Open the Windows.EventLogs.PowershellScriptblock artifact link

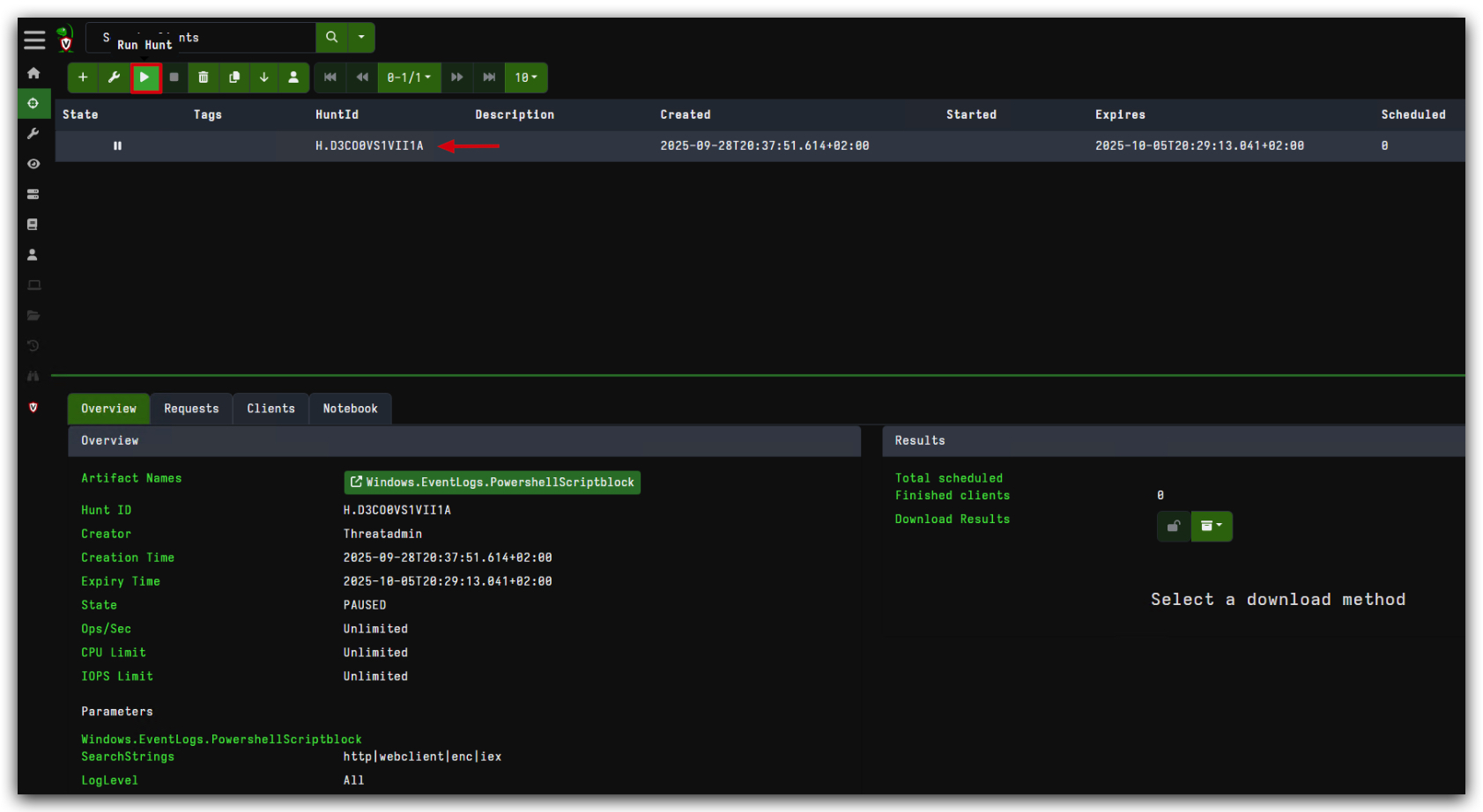click(492, 482)
